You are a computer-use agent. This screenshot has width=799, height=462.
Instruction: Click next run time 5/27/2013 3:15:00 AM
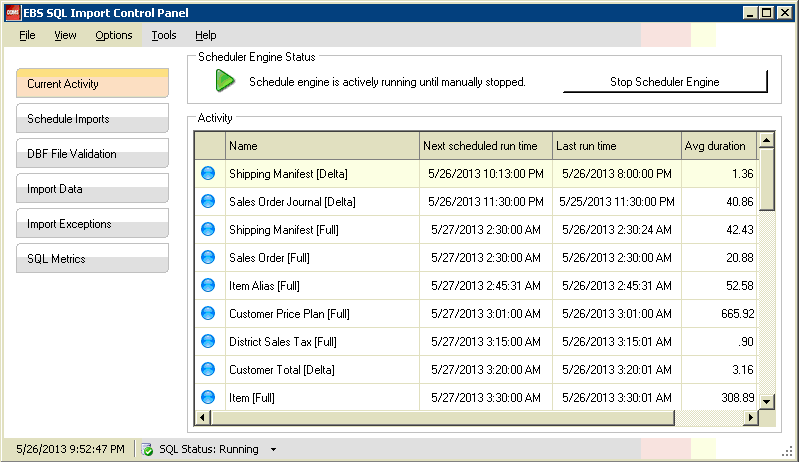point(486,342)
